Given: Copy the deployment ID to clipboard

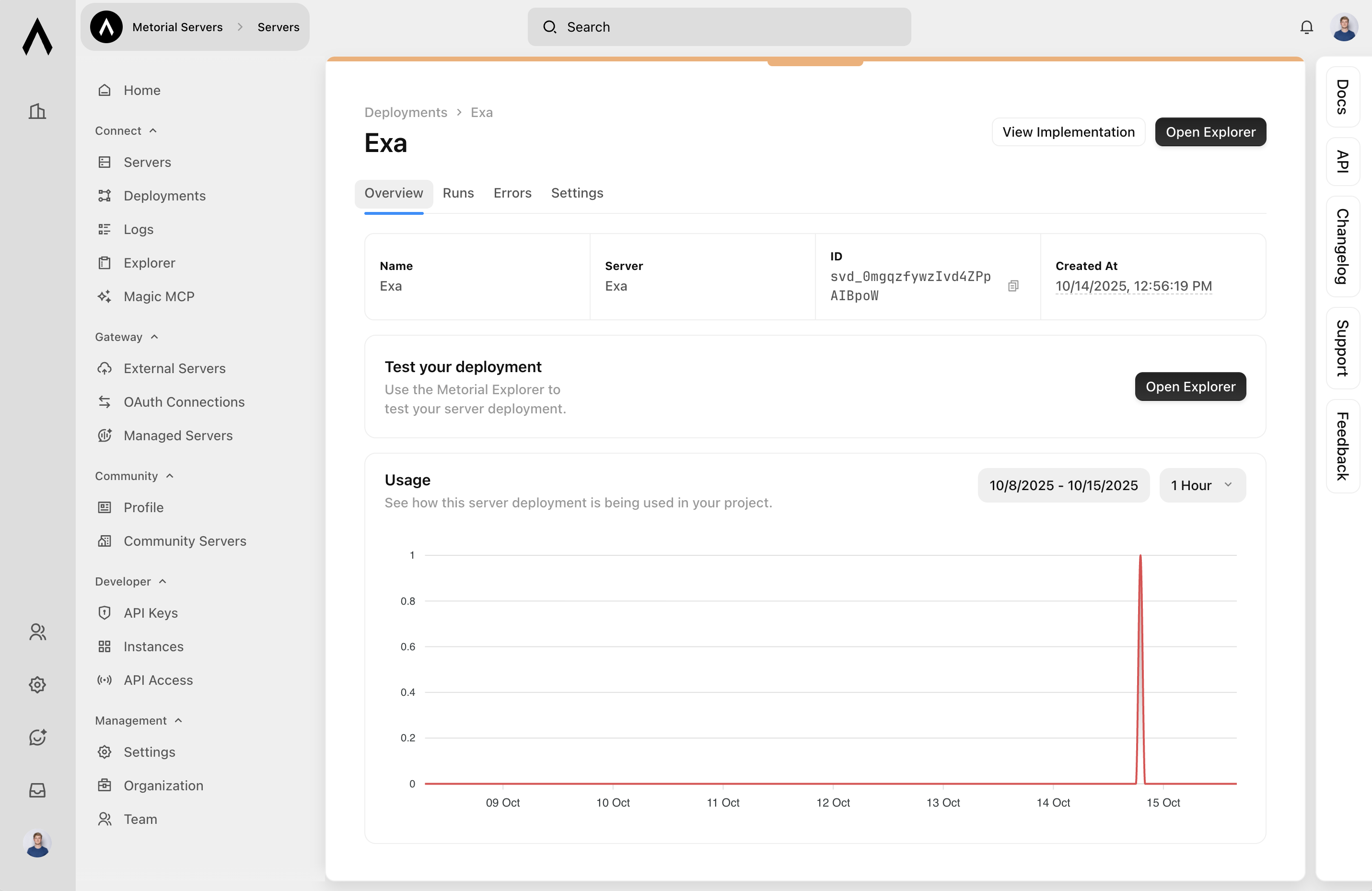Looking at the screenshot, I should (x=1013, y=286).
